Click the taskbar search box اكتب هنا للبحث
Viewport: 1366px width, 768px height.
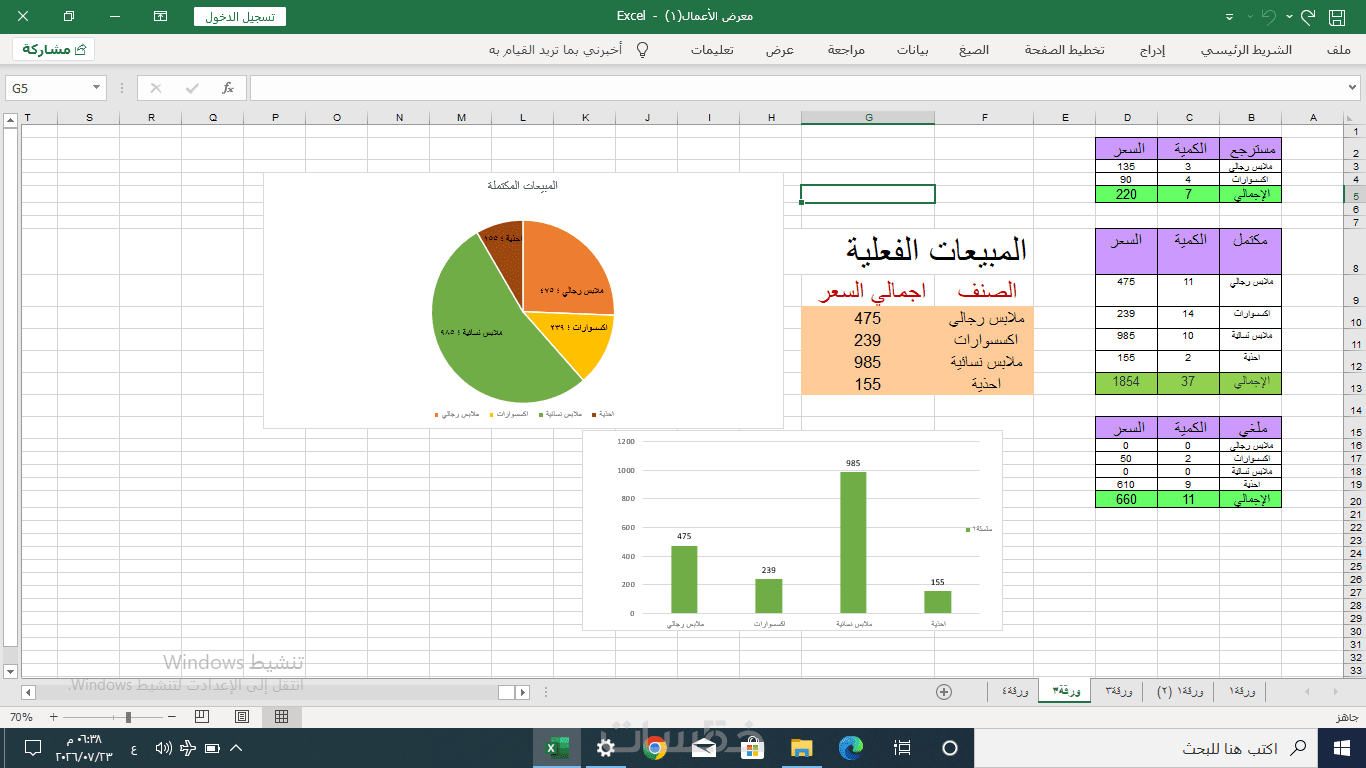pyautogui.click(x=1146, y=747)
